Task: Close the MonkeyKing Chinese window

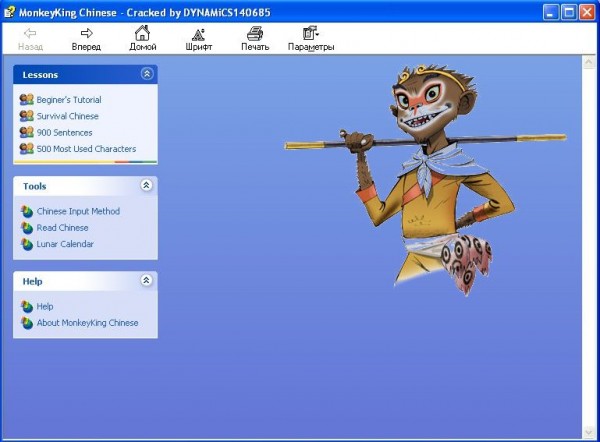Action: tap(587, 13)
